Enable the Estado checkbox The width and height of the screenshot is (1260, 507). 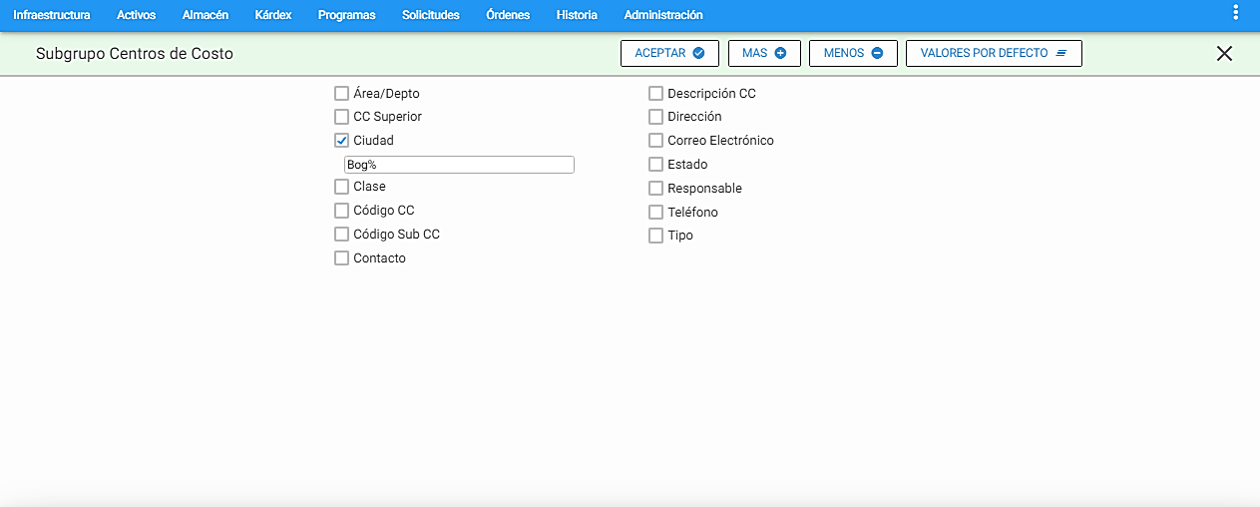656,164
